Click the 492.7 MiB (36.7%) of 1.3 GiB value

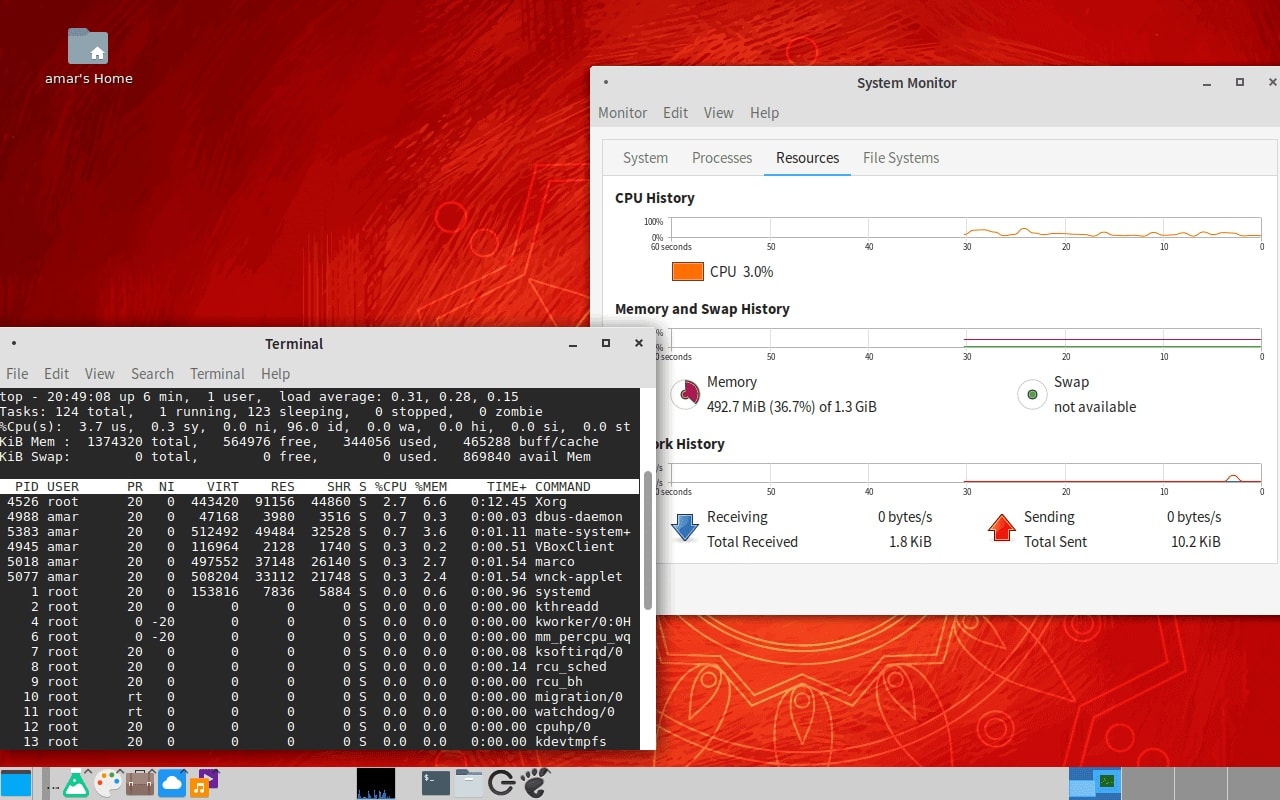click(x=792, y=407)
